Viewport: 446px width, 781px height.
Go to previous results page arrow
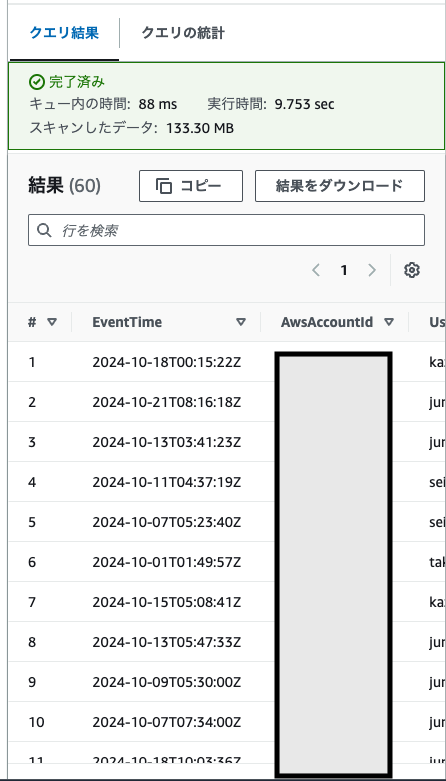click(315, 270)
